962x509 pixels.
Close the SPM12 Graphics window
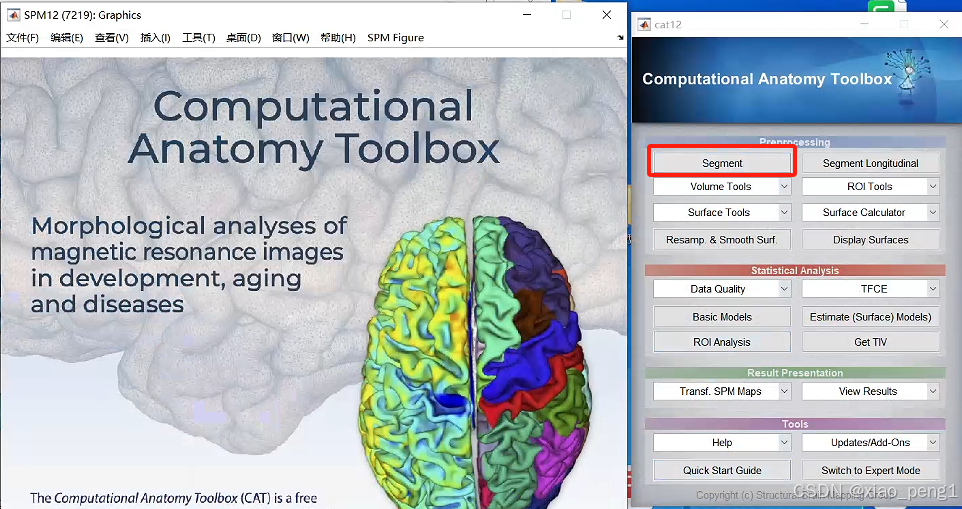pyautogui.click(x=607, y=15)
